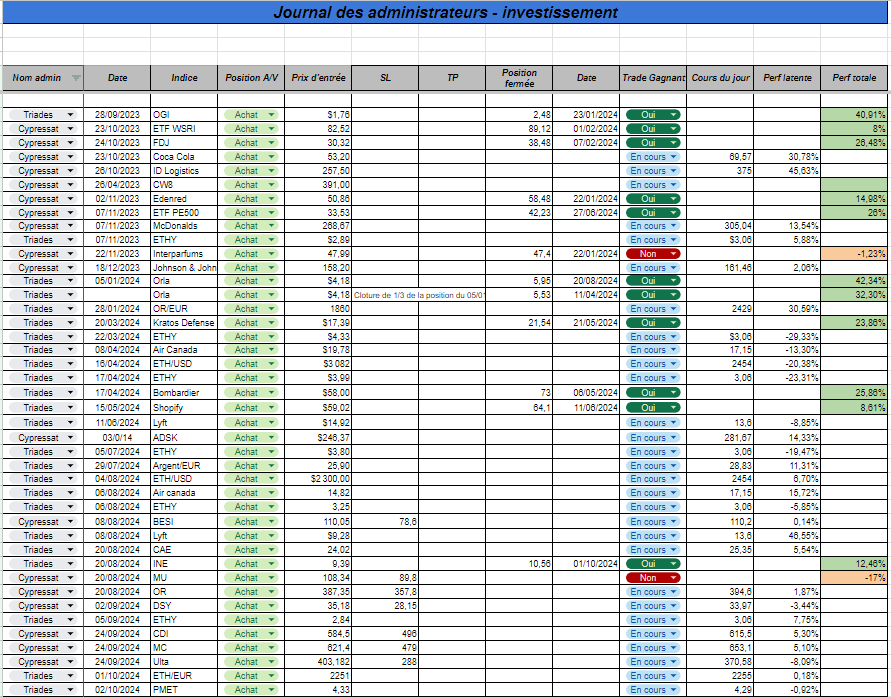Open the Oui dropdown in INE row
891x697 pixels.
pos(653,564)
